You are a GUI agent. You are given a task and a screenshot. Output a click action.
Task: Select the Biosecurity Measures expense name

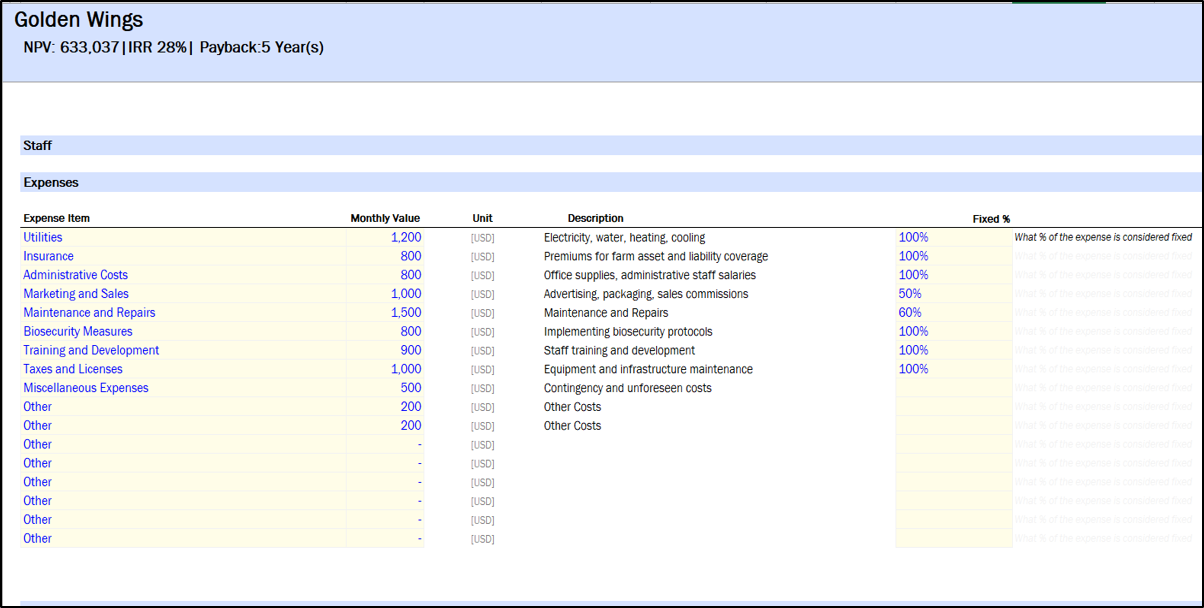(78, 331)
